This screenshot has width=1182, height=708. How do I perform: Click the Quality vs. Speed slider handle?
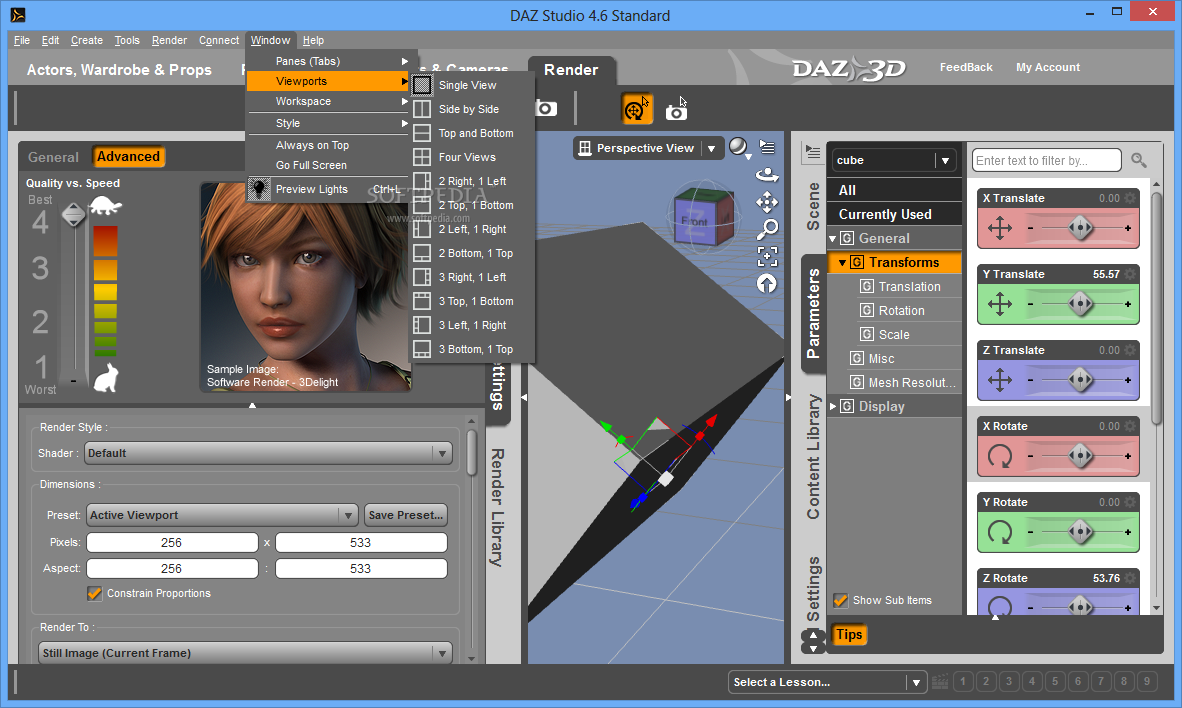pos(73,215)
